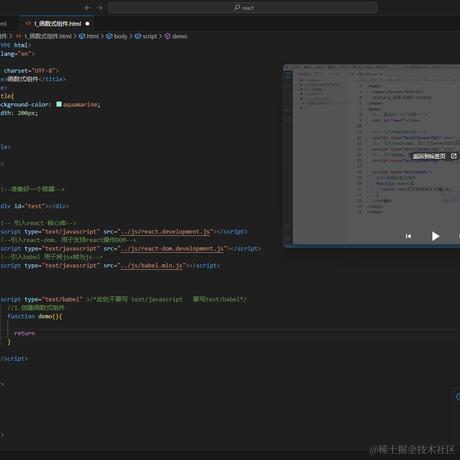460x460 pixels.
Task: Follow the ../js/babel.min.js link
Action: pyautogui.click(x=152, y=266)
